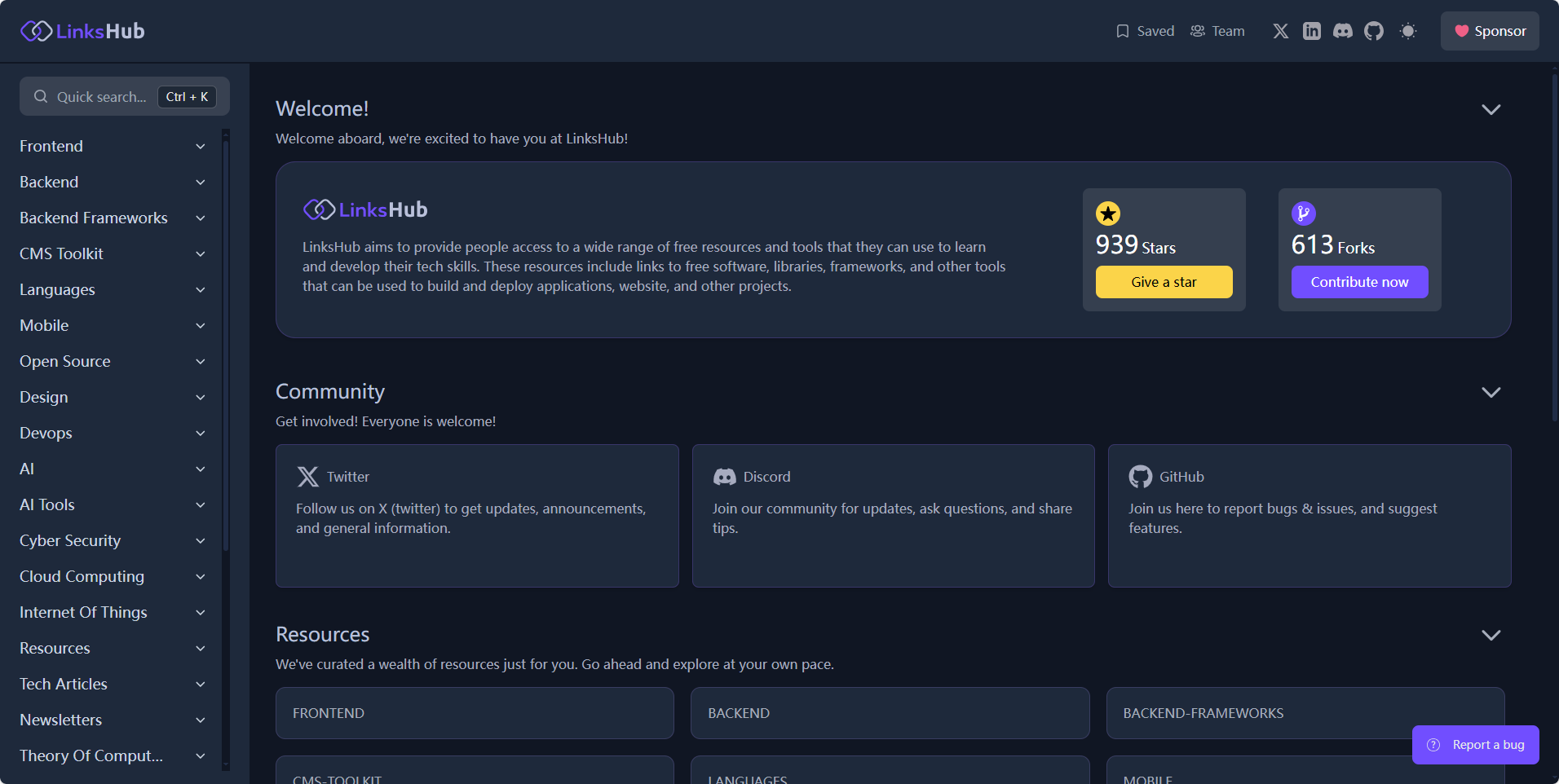Click the LinkedIn icon in header
Screen dimensions: 1559x784
point(1311,31)
